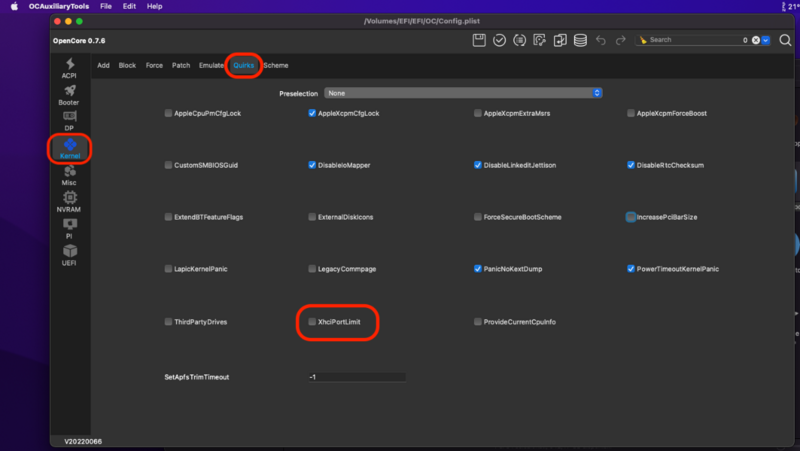The image size is (800, 451).
Task: Switch to the Scheme tab
Action: 276,65
